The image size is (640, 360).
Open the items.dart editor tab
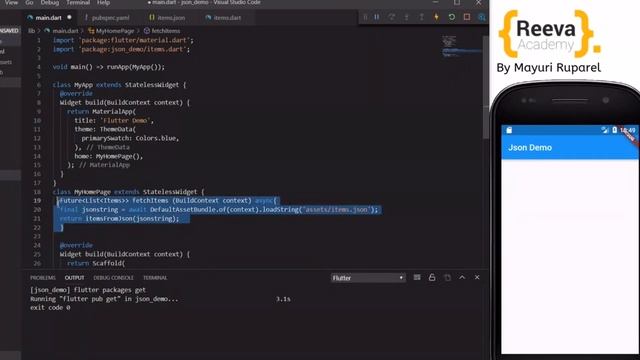[227, 18]
